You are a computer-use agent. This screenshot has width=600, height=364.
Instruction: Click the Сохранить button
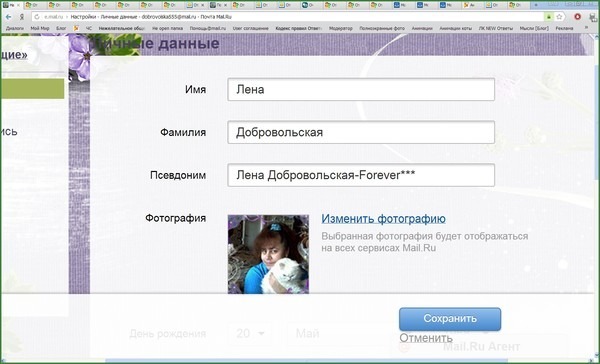pos(450,319)
